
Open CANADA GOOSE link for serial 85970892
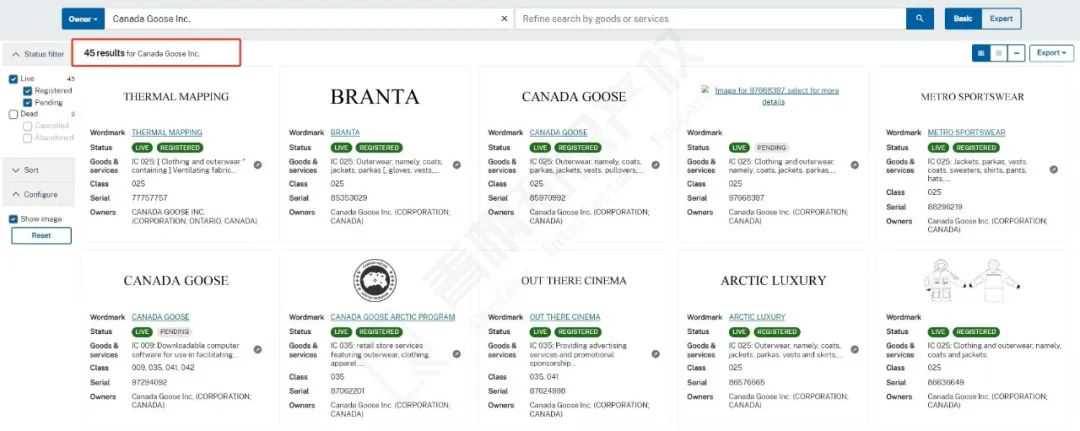click(x=559, y=132)
